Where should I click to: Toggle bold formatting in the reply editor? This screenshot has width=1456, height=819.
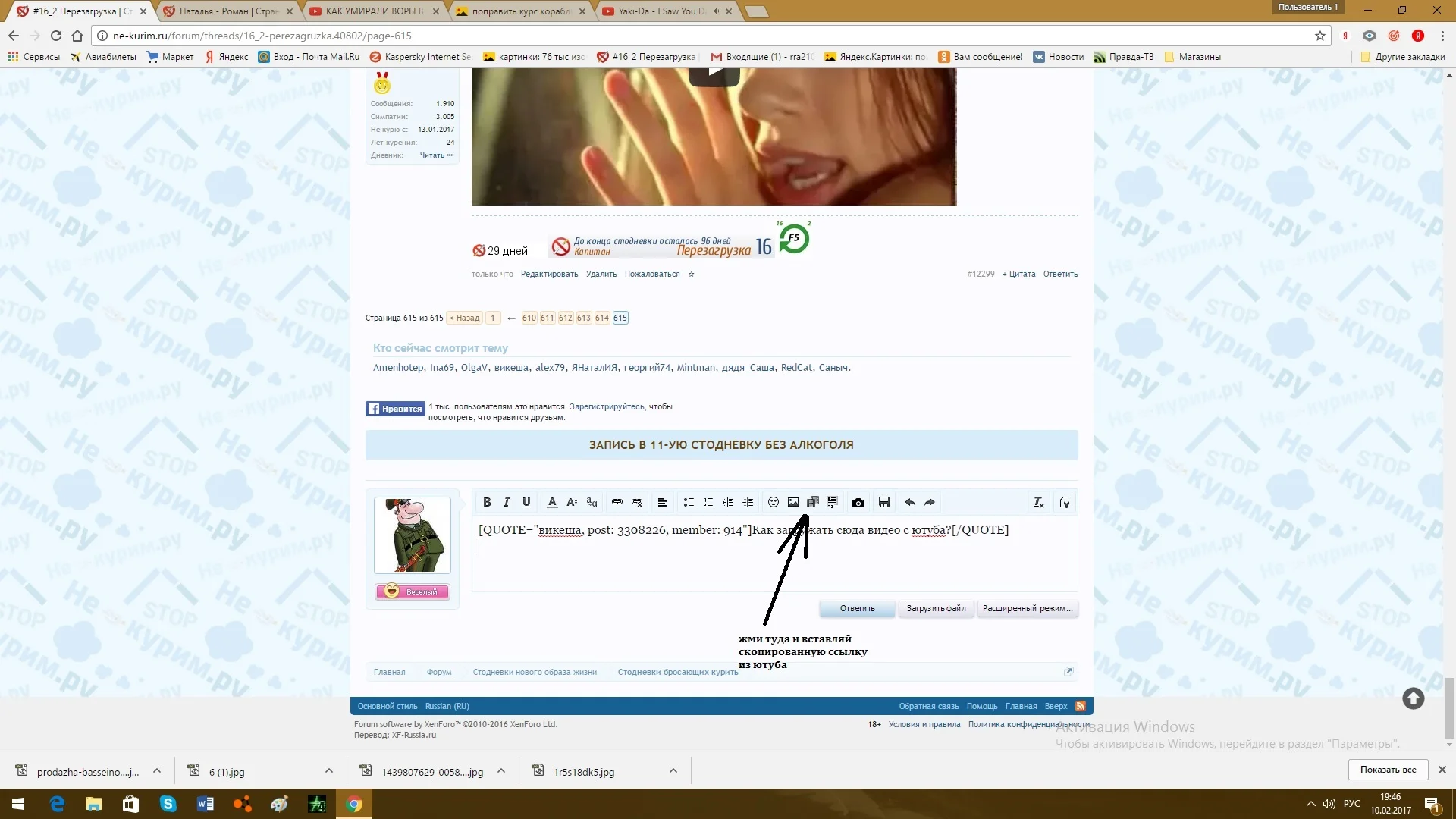[x=487, y=502]
